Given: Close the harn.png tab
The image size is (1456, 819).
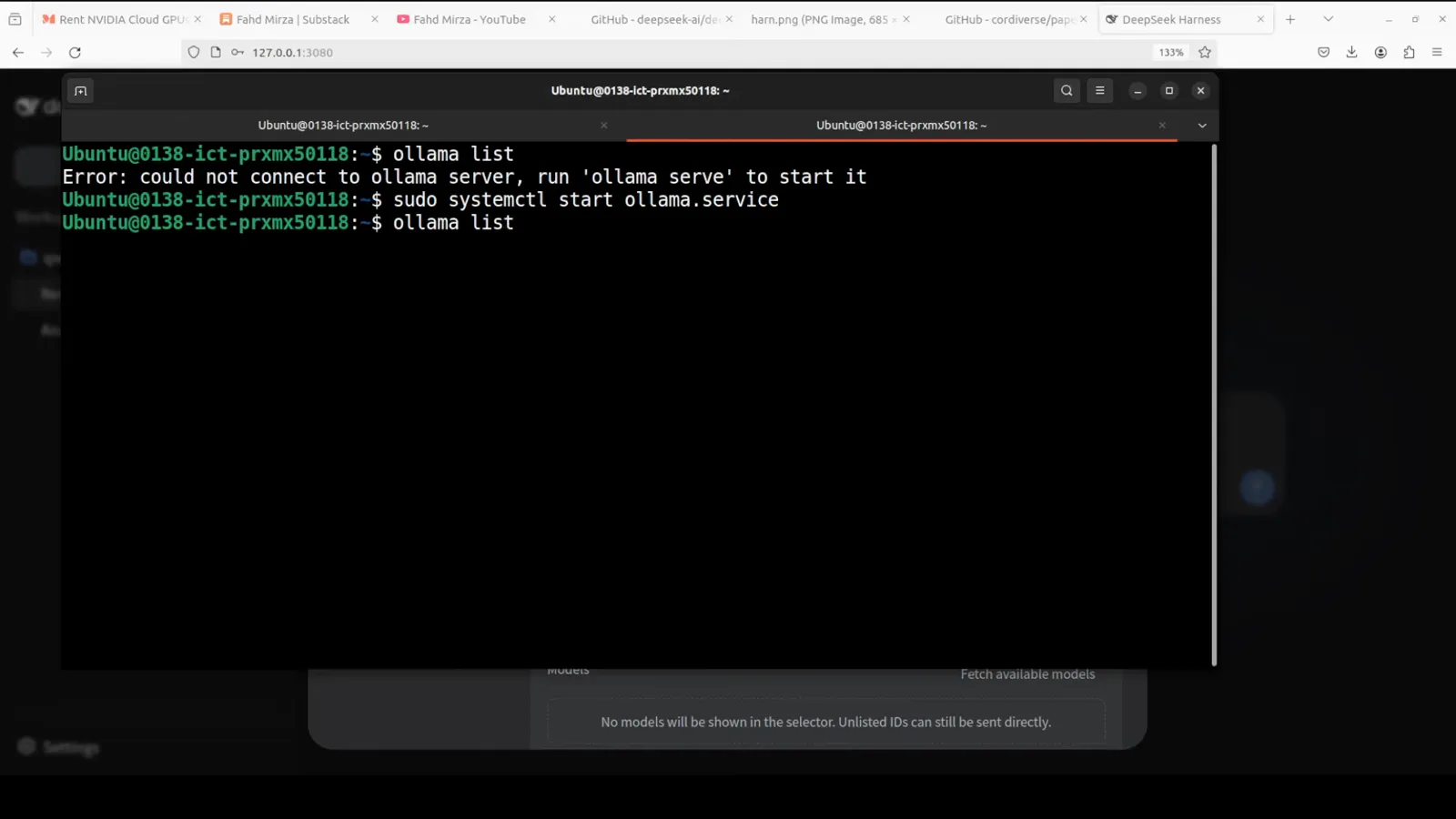Looking at the screenshot, I should 906,19.
